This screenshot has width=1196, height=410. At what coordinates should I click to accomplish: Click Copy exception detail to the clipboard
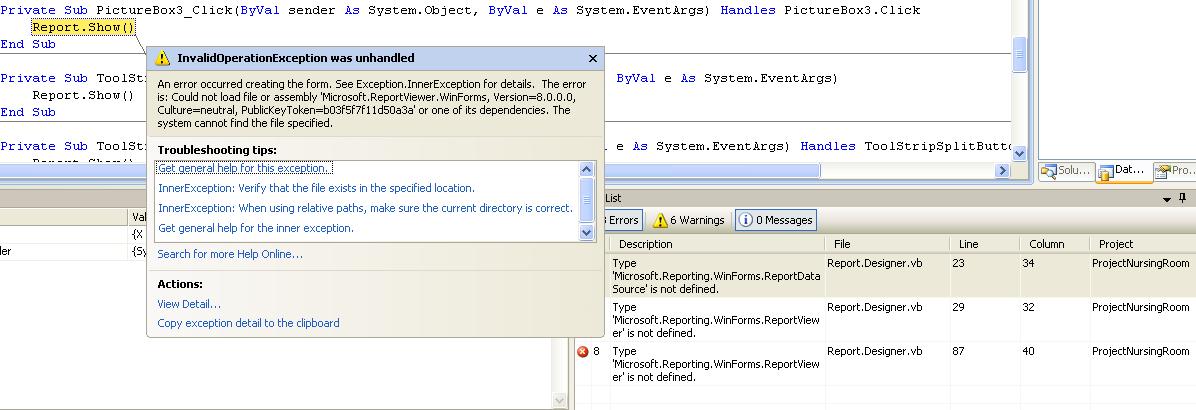pos(248,323)
